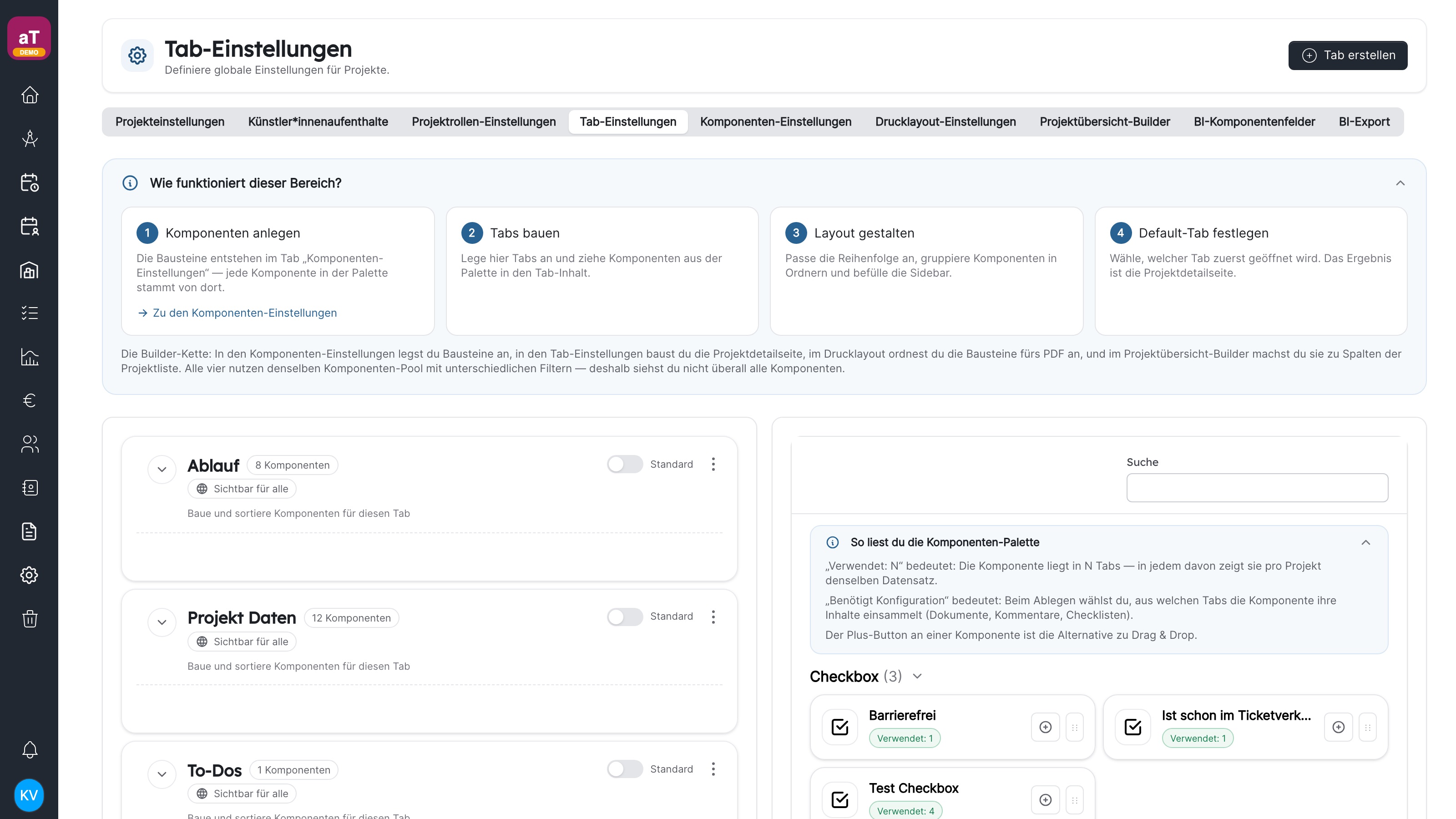Add Barrierefrei using its plus button
The height and width of the screenshot is (819, 1456).
[1046, 727]
